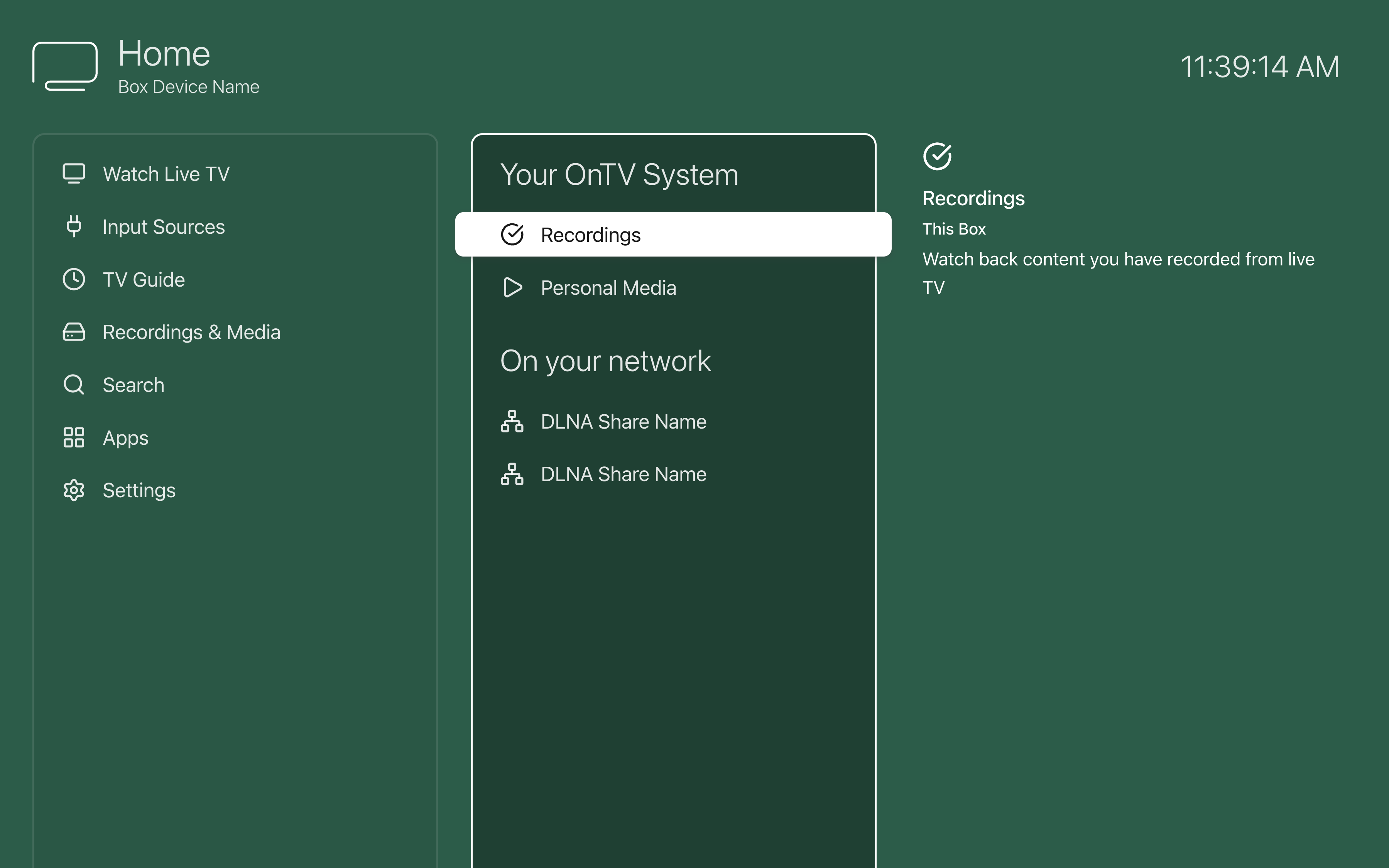The width and height of the screenshot is (1389, 868).
Task: Click the Apps grid icon
Action: (73, 437)
